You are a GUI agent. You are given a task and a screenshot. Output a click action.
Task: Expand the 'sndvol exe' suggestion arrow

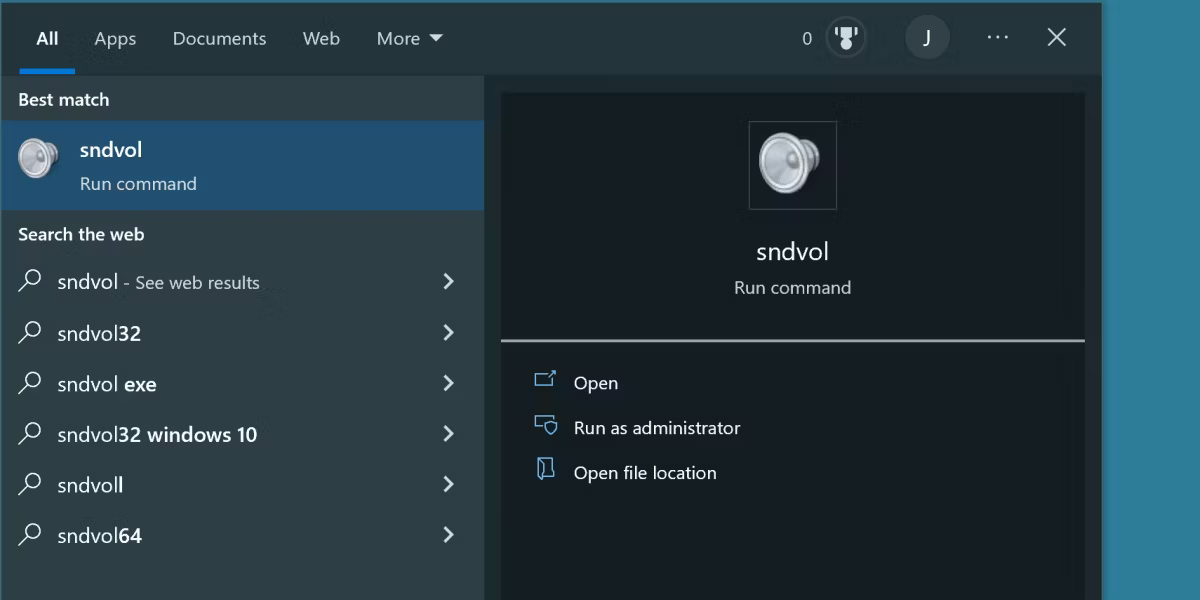(448, 384)
